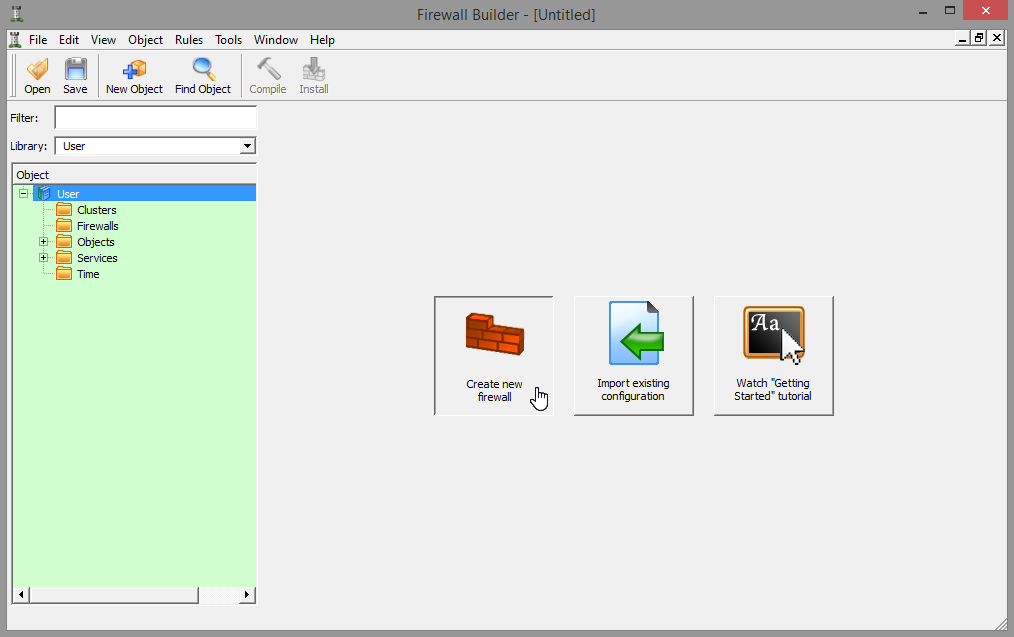The height and width of the screenshot is (637, 1014).
Task: Click Watch Getting Started tutorial button
Action: [x=773, y=355]
